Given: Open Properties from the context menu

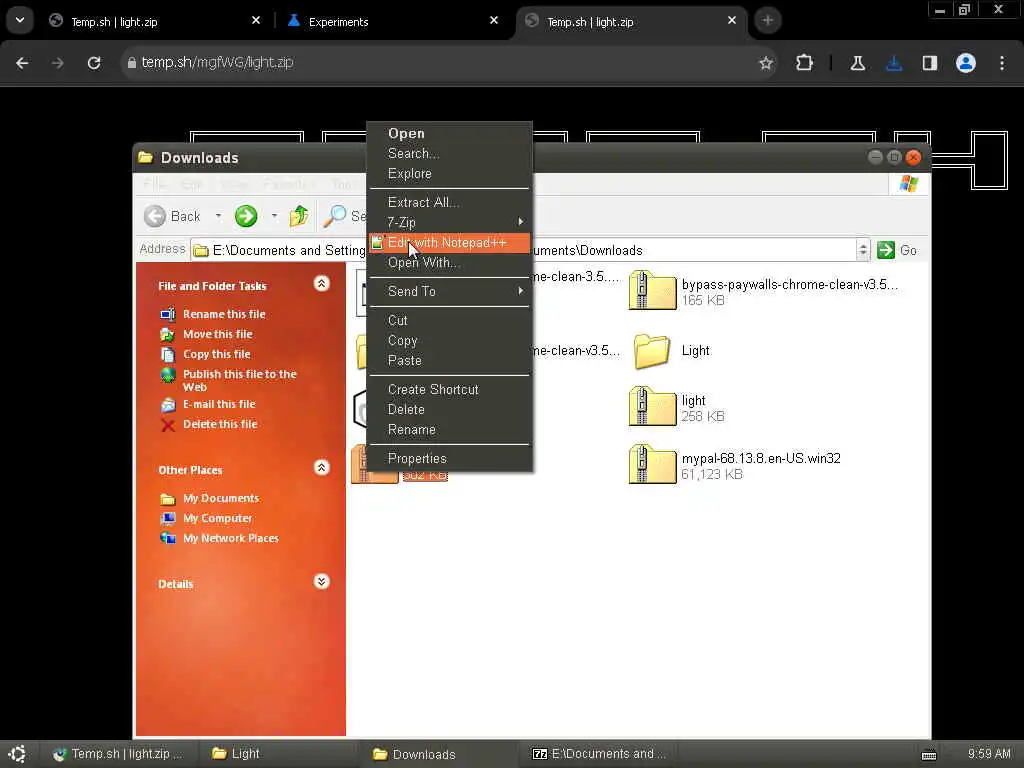Looking at the screenshot, I should [417, 458].
